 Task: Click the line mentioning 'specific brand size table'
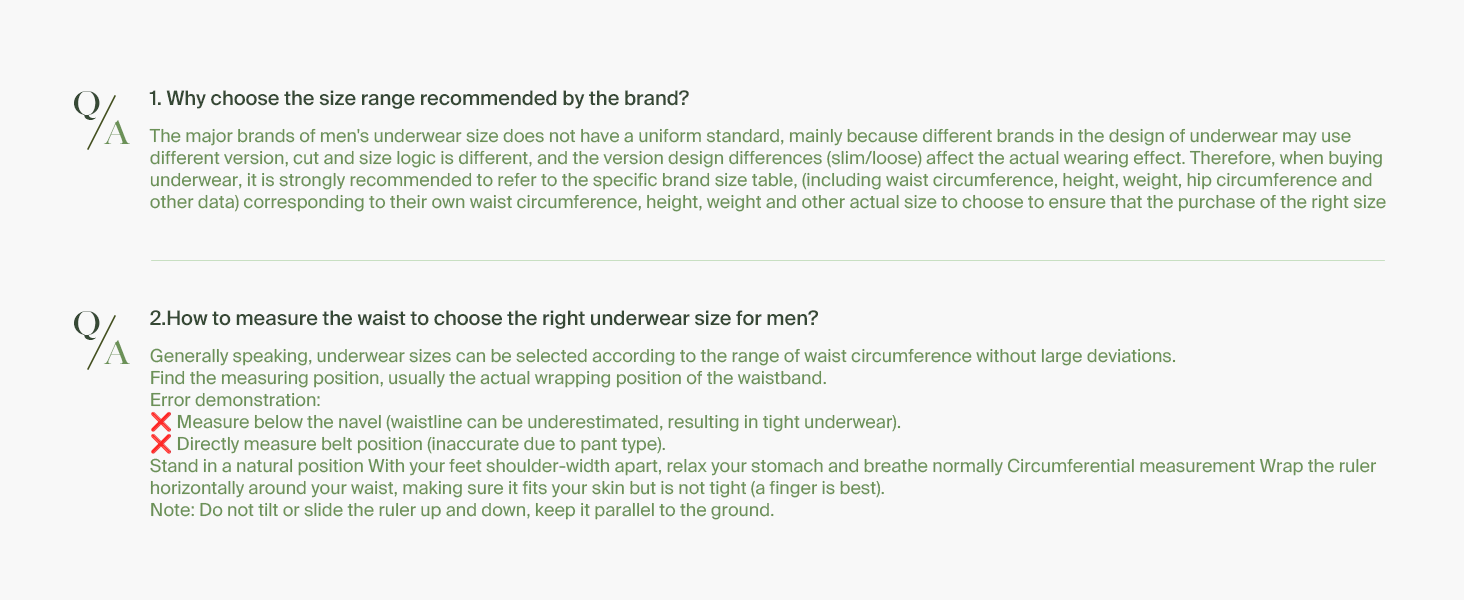point(761,180)
